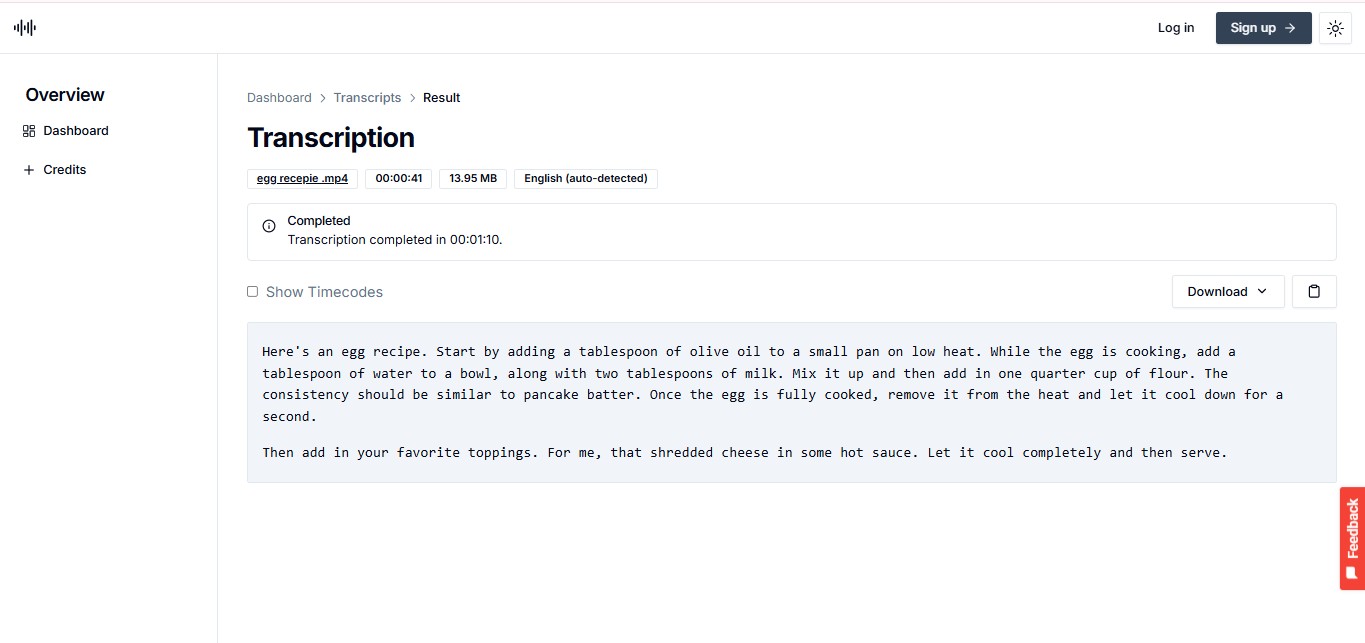
Task: Toggle the light/dark theme sun icon
Action: pos(1335,28)
